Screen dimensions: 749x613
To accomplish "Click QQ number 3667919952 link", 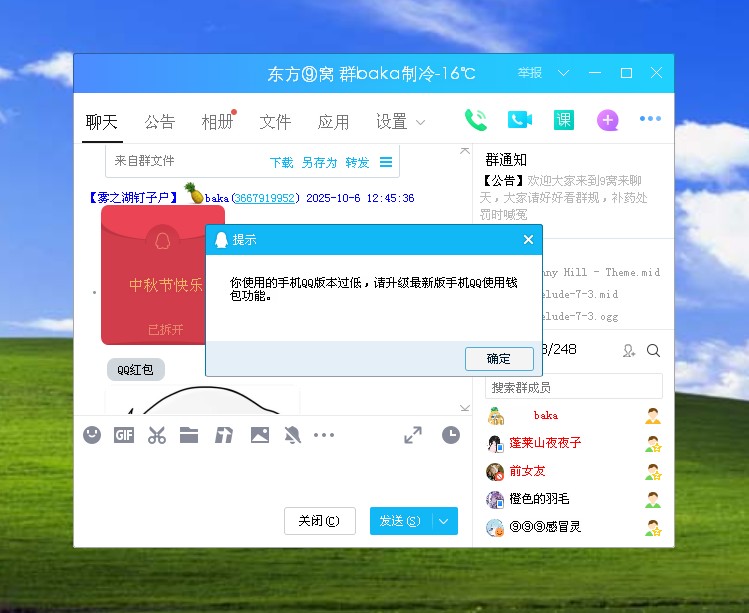I will (264, 198).
